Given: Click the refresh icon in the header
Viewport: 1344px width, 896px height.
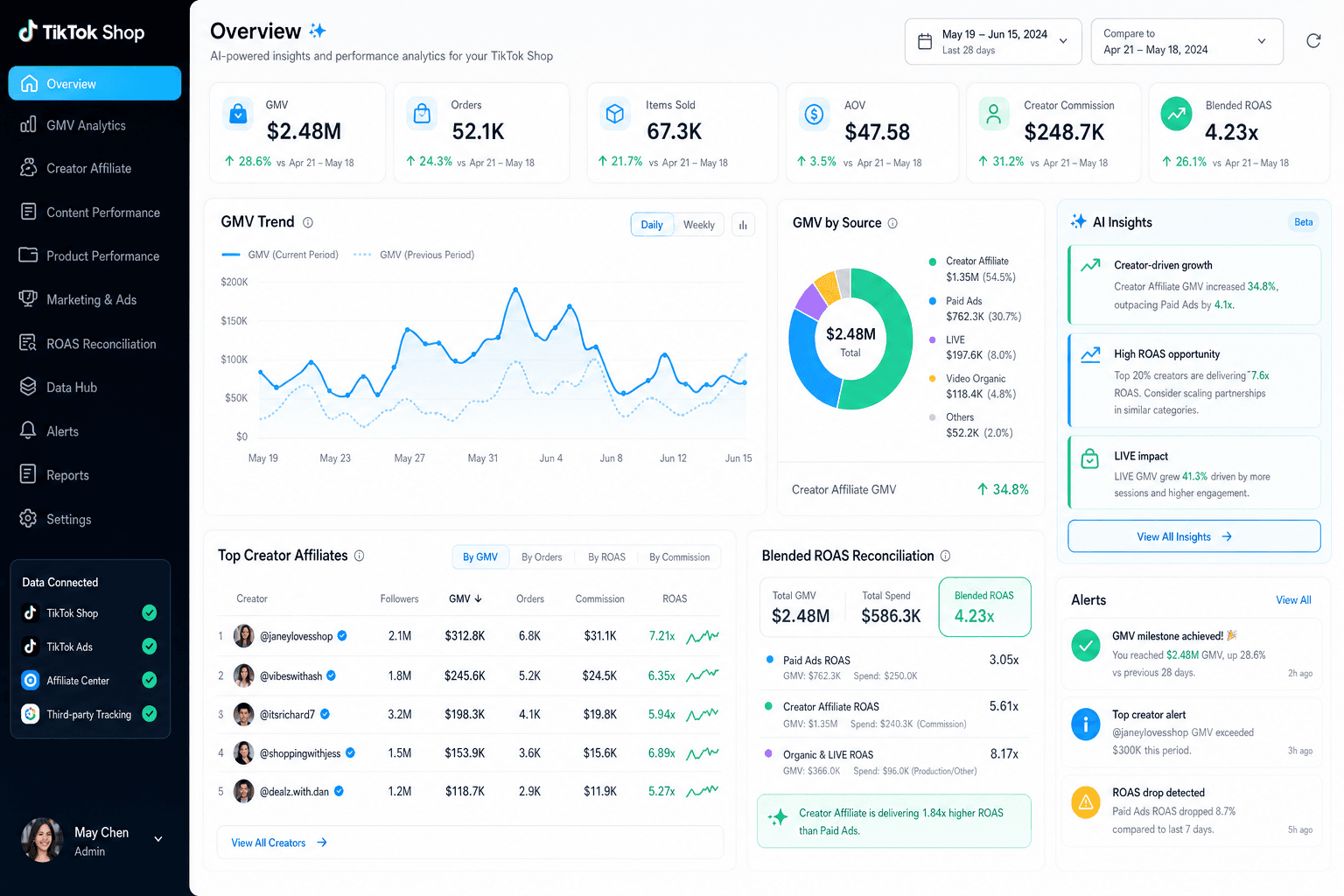Looking at the screenshot, I should 1312,41.
